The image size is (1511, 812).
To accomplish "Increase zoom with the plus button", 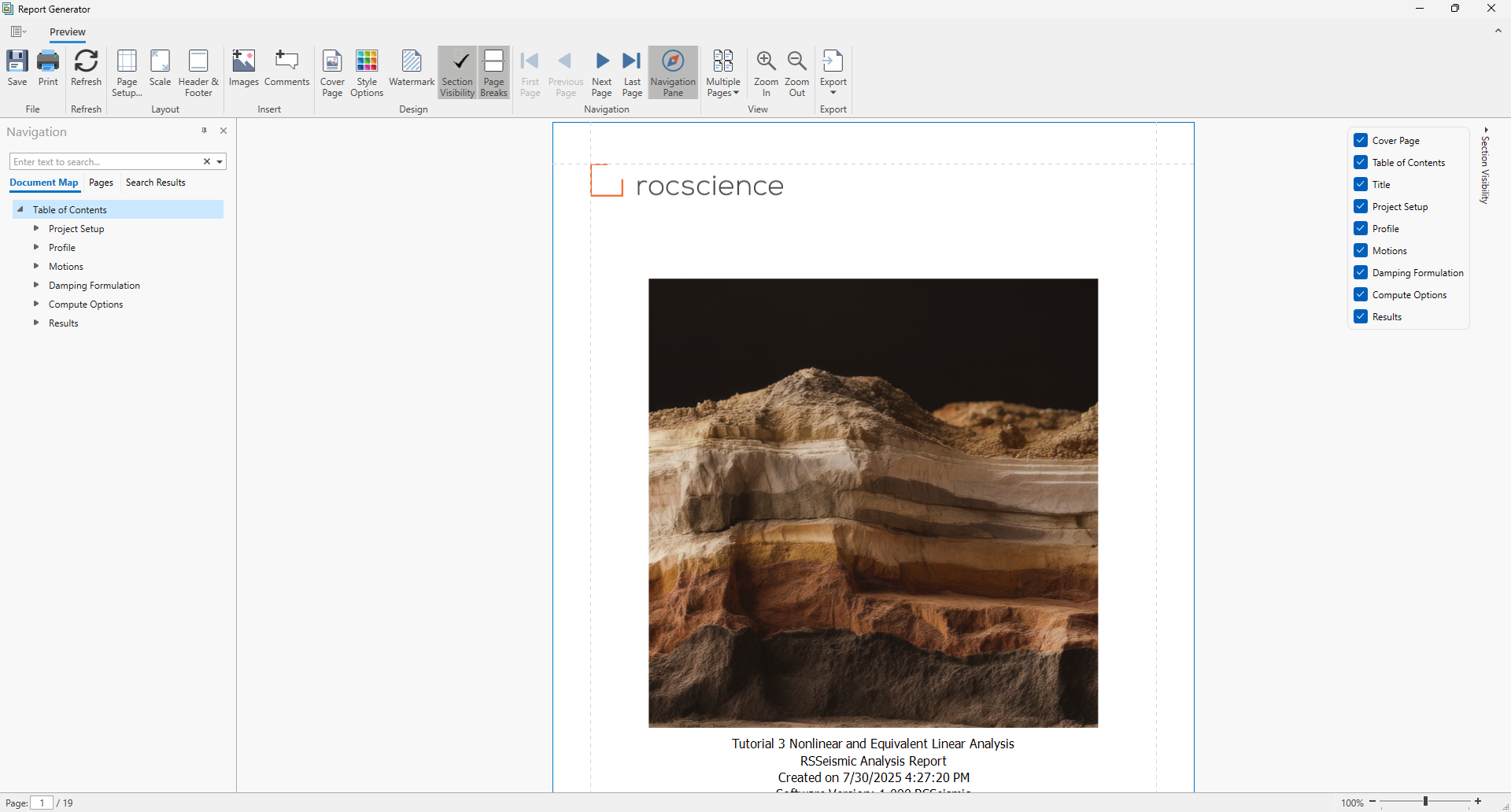I will pos(1478,802).
